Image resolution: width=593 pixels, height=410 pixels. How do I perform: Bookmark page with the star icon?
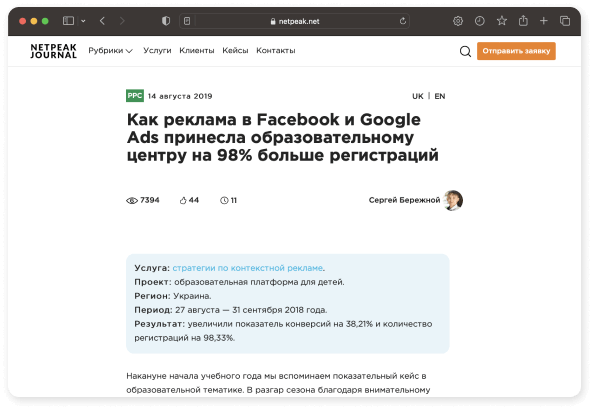(501, 20)
